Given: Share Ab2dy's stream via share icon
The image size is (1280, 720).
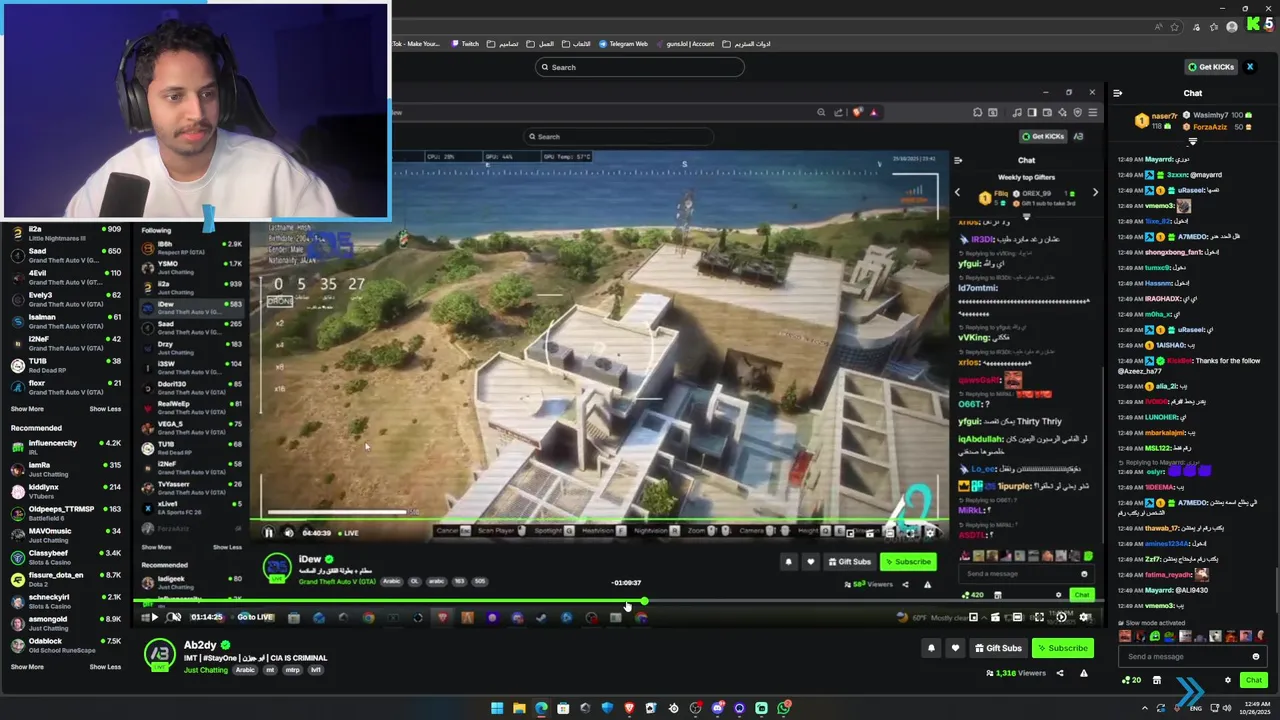Looking at the screenshot, I should click(1061, 673).
